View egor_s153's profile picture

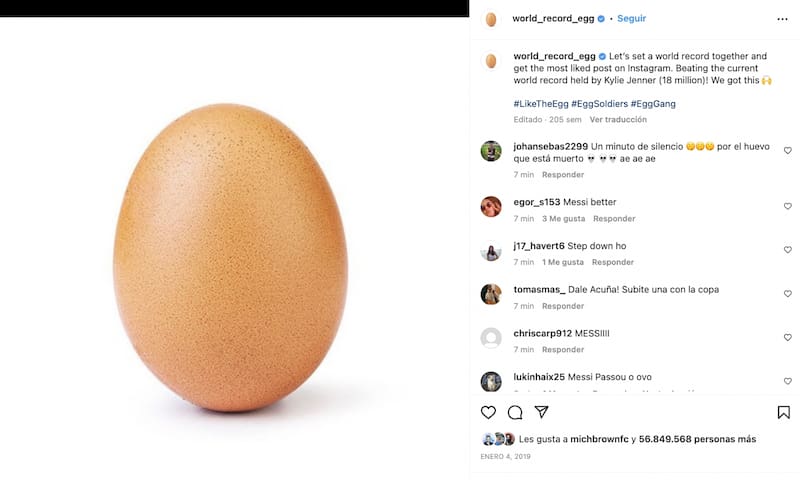[491, 206]
